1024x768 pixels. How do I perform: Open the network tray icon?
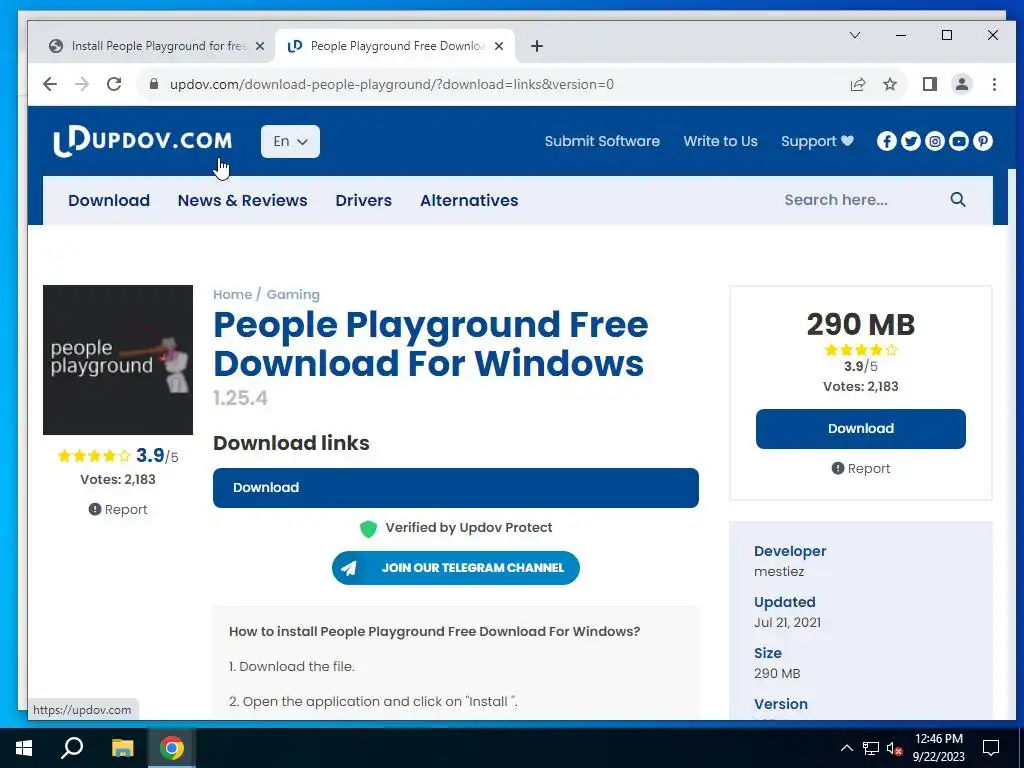tap(871, 748)
